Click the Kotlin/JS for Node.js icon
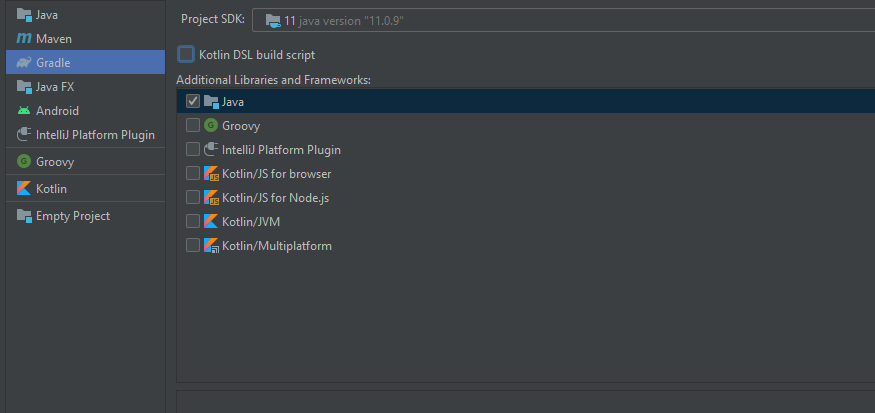875x413 pixels. coord(211,198)
